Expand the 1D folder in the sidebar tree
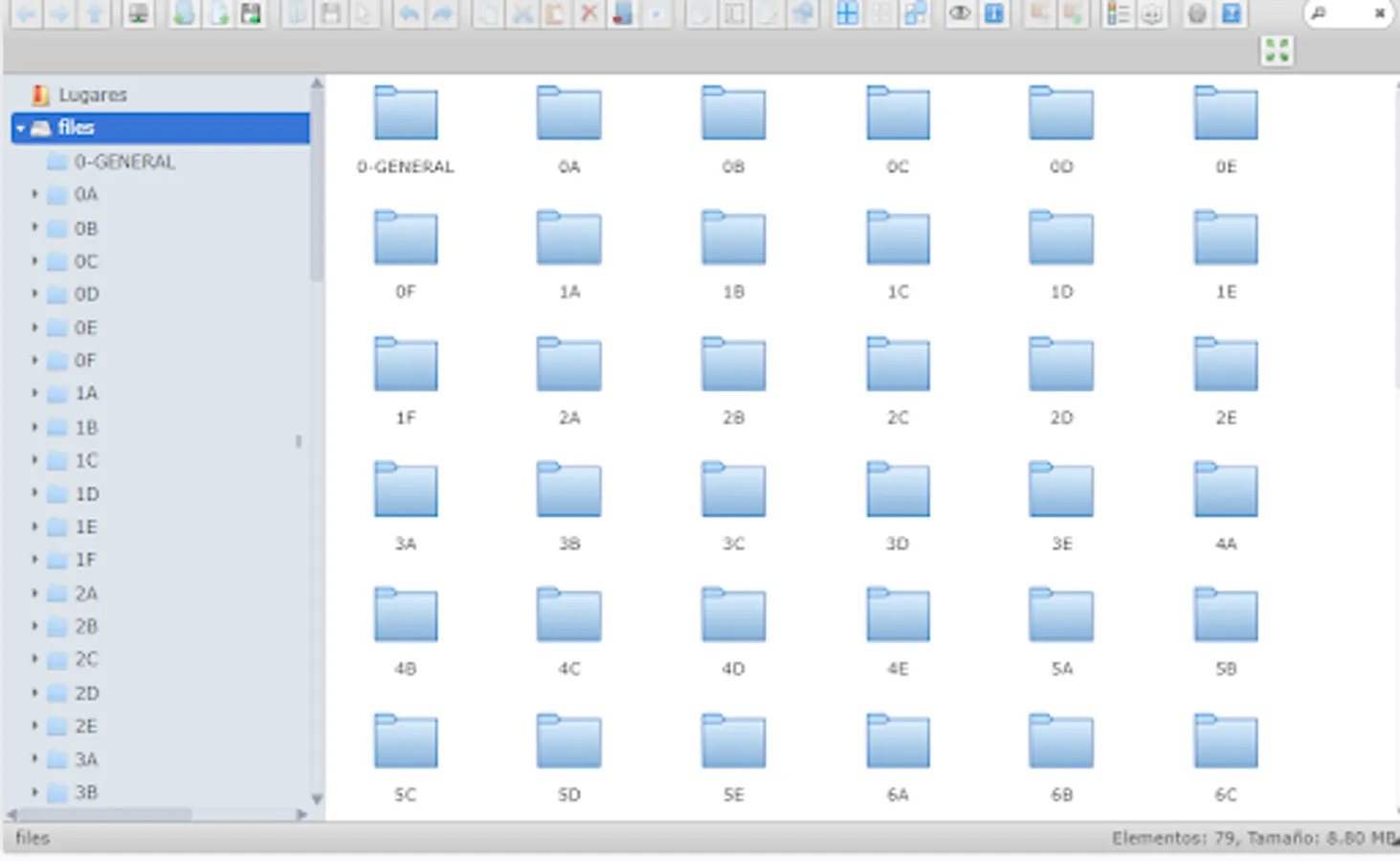This screenshot has width=1400, height=861. coord(35,493)
